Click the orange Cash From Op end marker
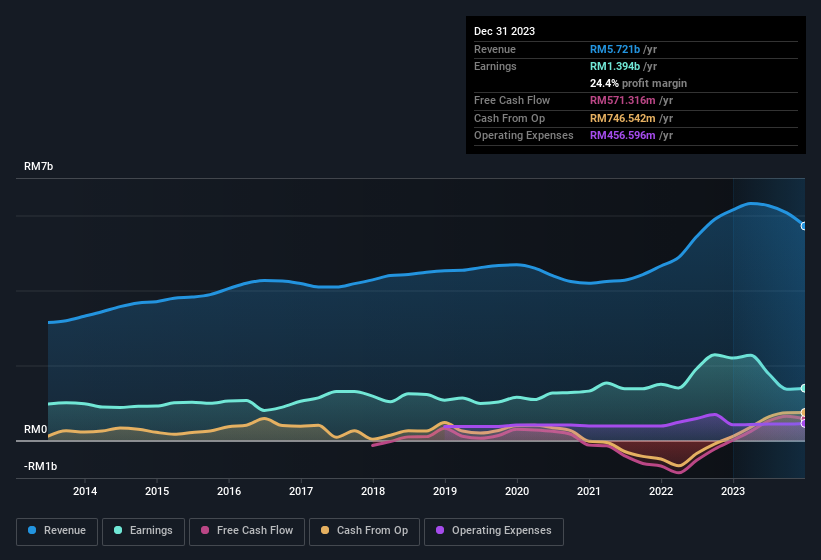 804,413
